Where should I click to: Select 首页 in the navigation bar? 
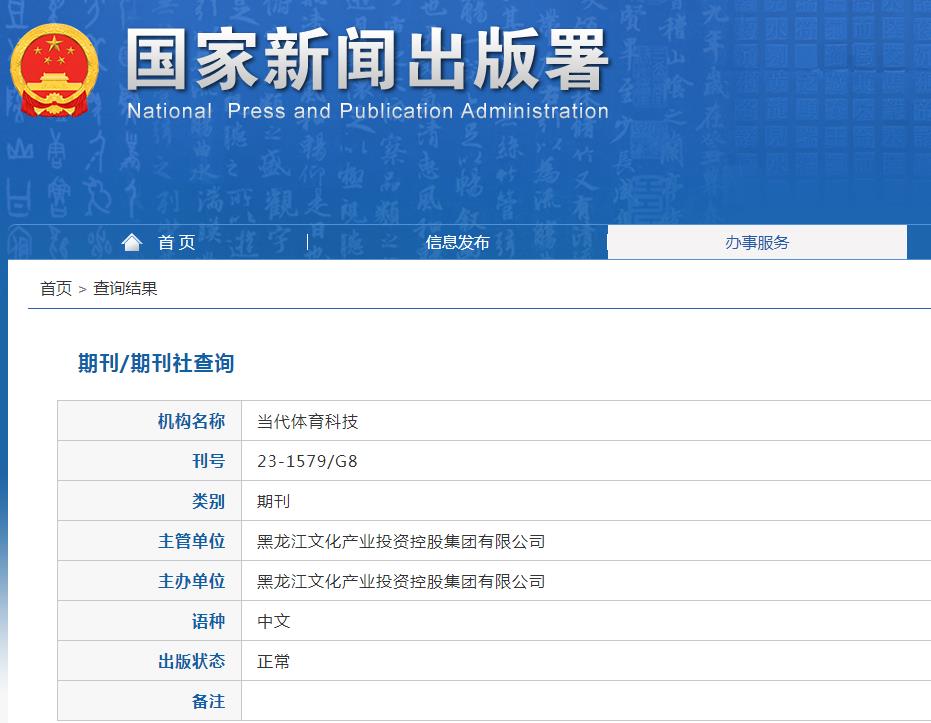tap(177, 241)
